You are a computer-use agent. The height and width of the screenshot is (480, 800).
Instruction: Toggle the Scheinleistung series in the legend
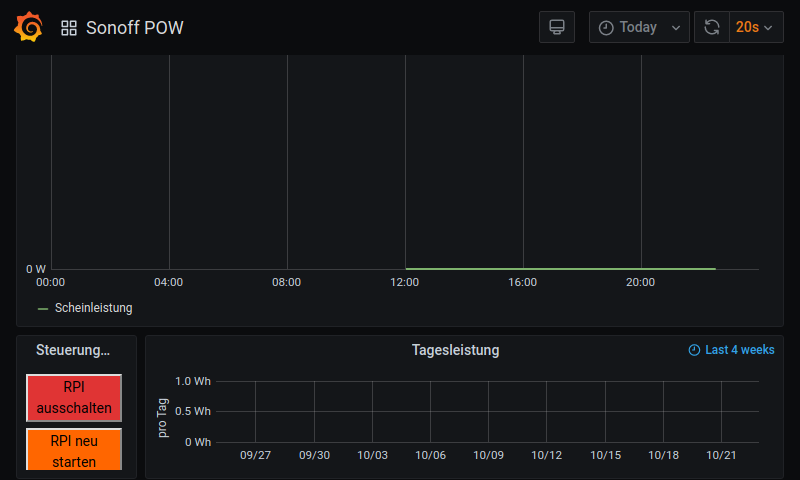93,308
